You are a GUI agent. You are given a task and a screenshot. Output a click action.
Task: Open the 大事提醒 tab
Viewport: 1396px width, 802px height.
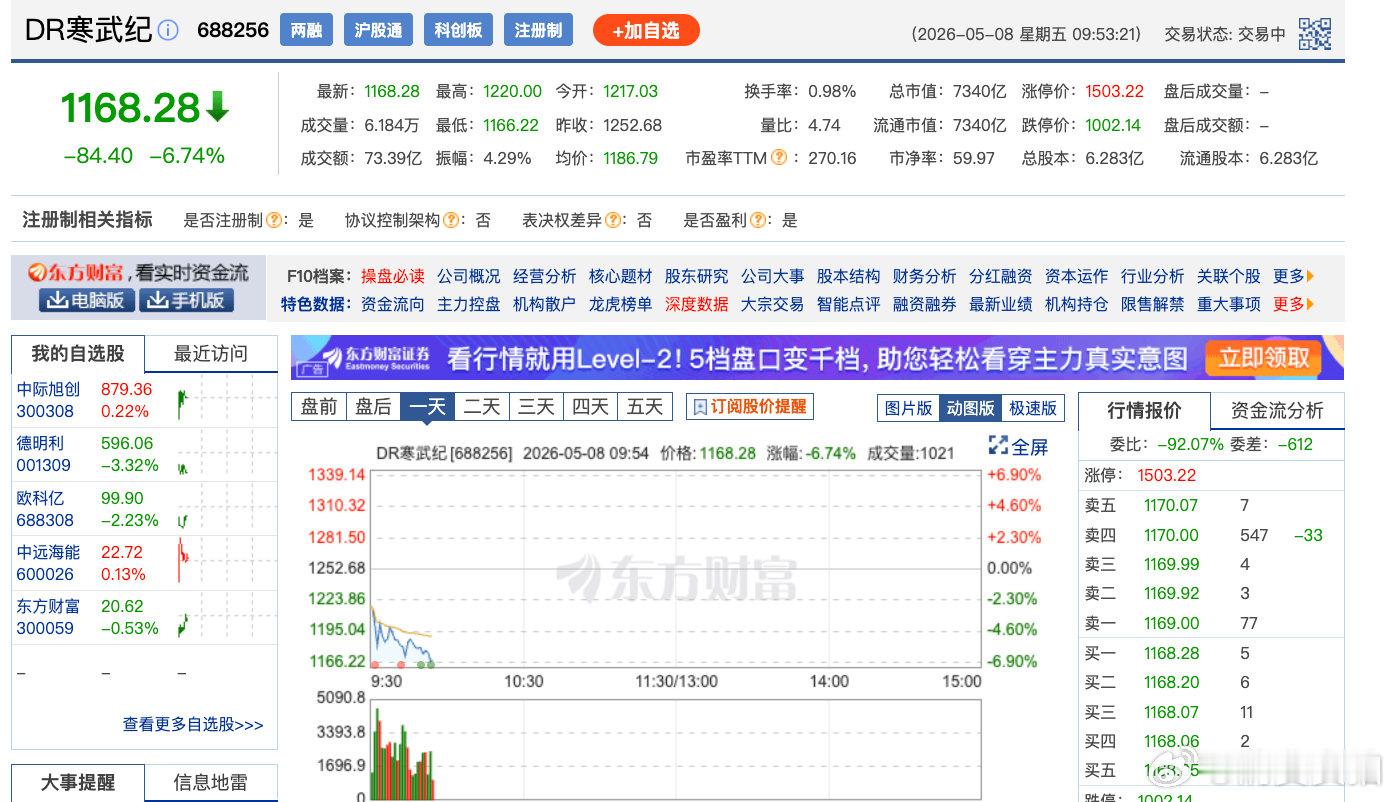(78, 783)
